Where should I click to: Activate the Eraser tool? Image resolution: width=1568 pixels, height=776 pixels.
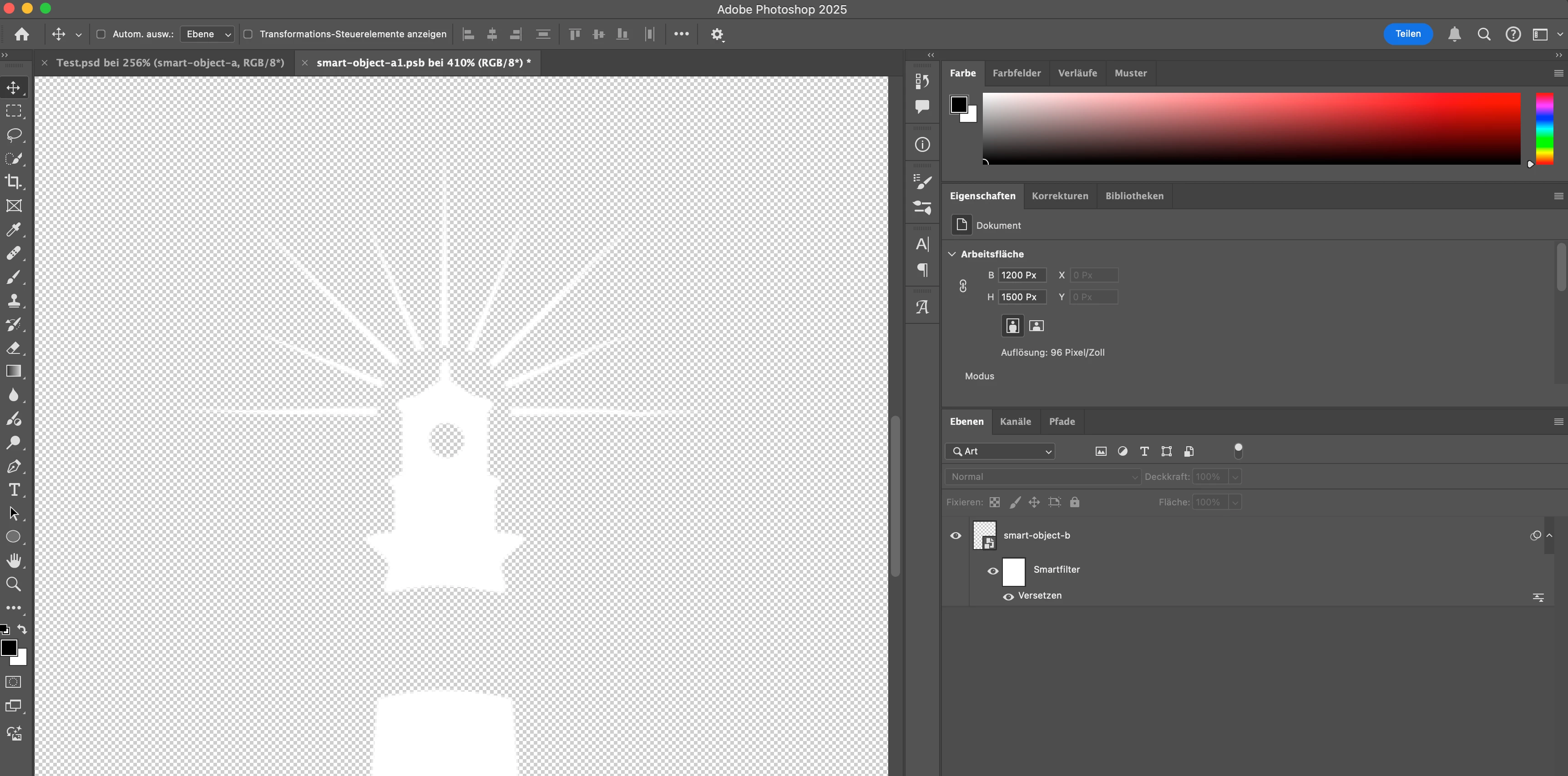coord(13,348)
